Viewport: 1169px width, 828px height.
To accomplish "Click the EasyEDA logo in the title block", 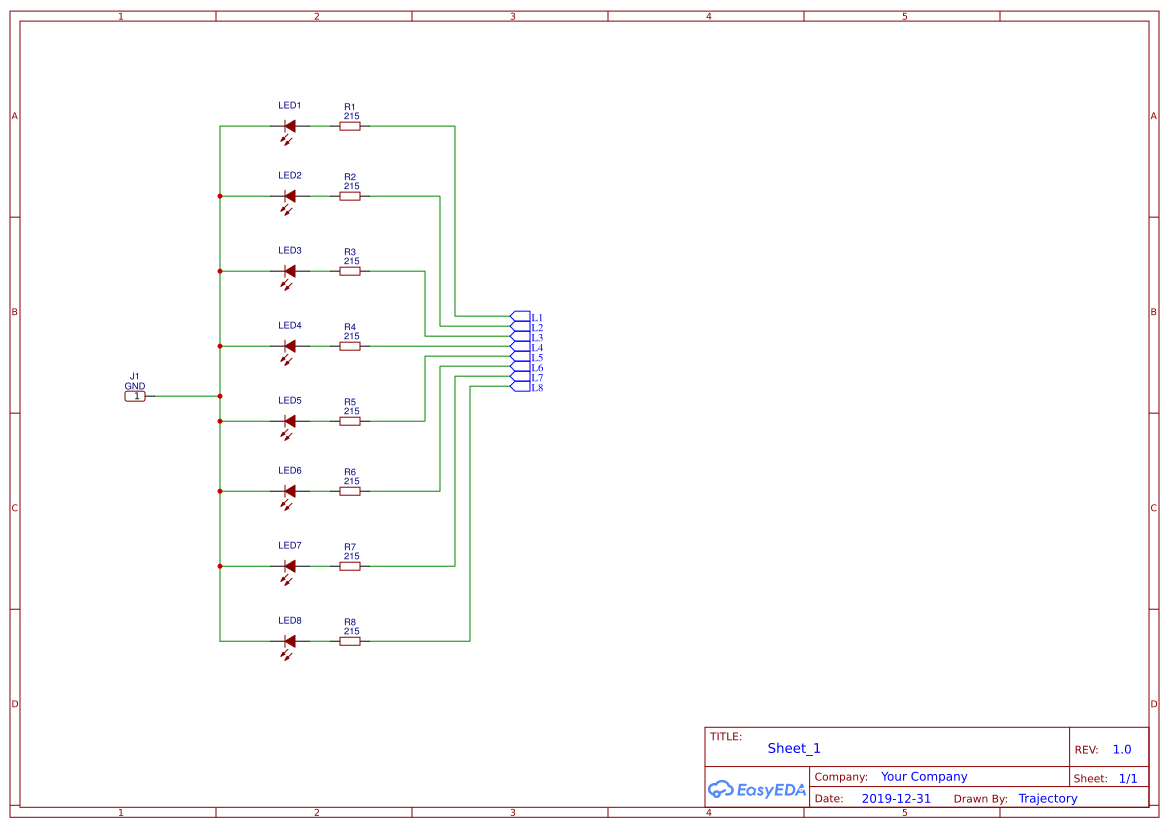I will pyautogui.click(x=755, y=790).
